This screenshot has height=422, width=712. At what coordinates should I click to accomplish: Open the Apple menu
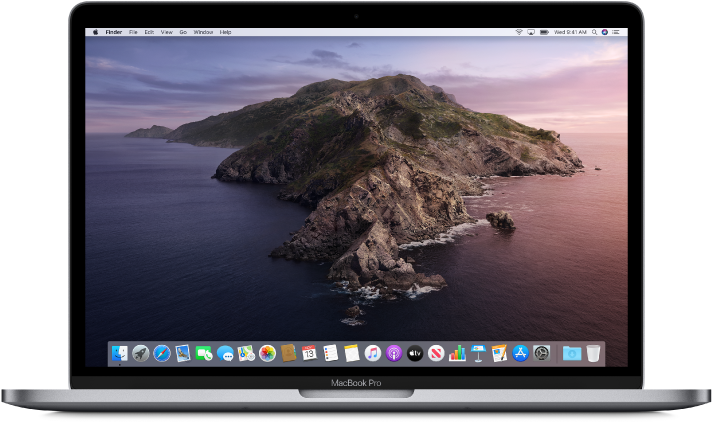click(95, 32)
